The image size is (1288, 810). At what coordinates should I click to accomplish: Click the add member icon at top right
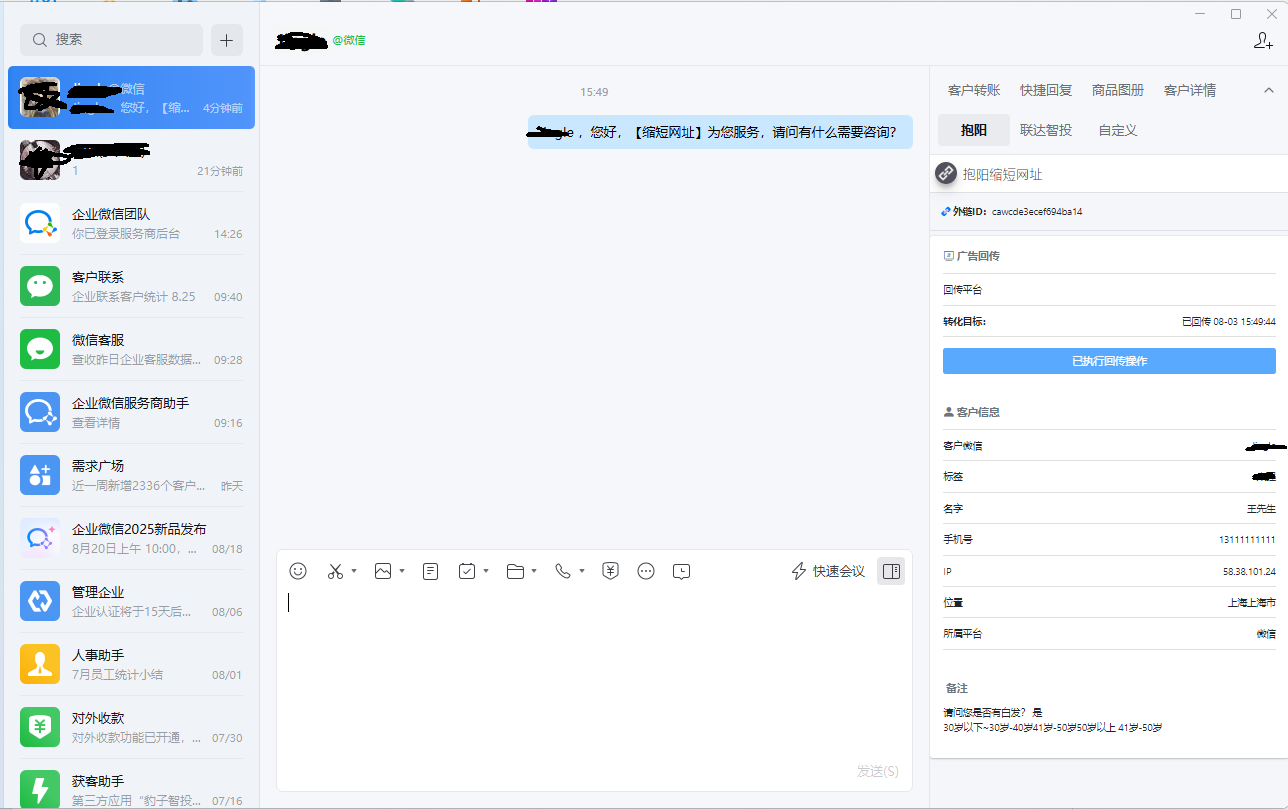[1263, 41]
